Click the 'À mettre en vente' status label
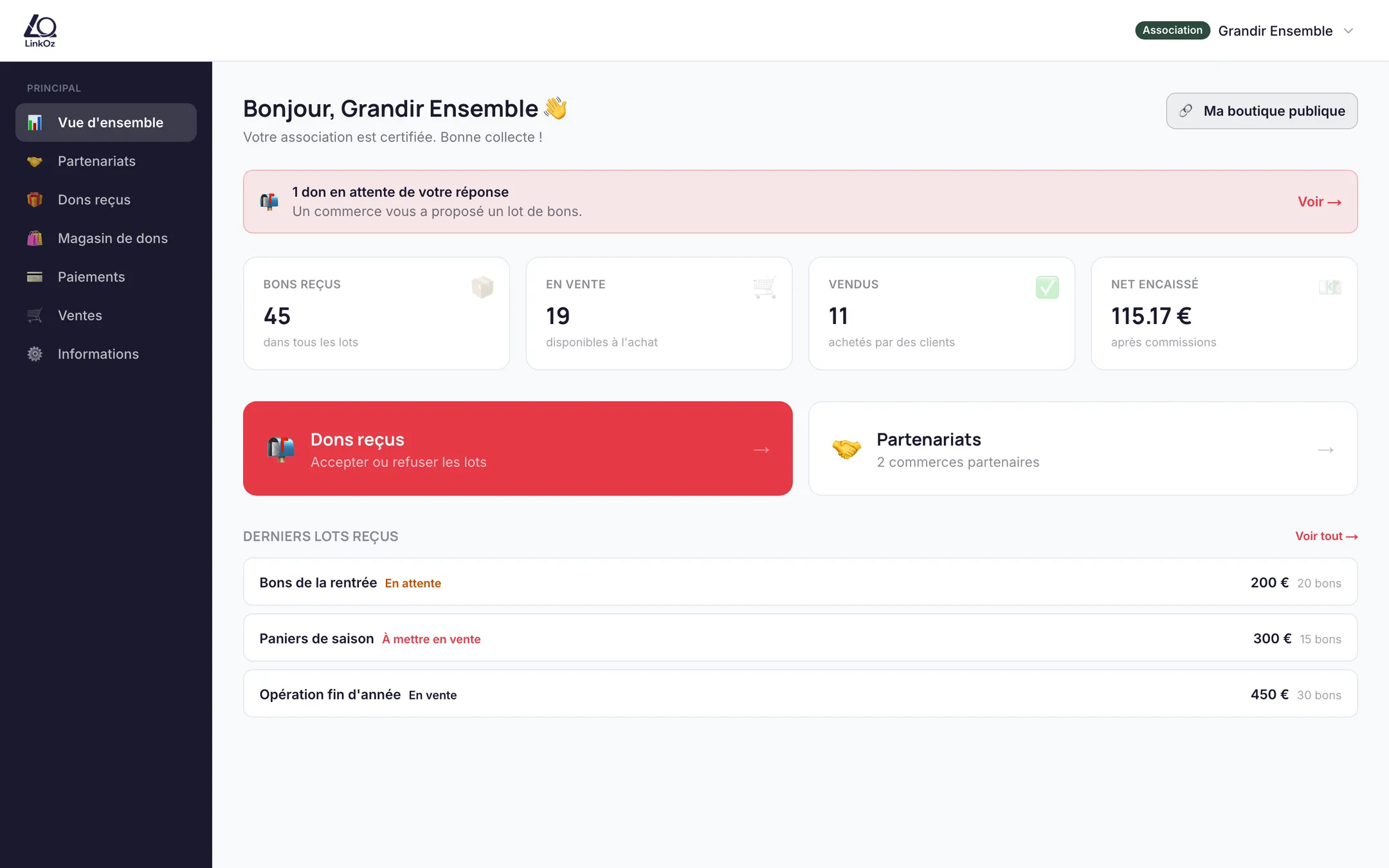This screenshot has height=868, width=1389. point(431,639)
